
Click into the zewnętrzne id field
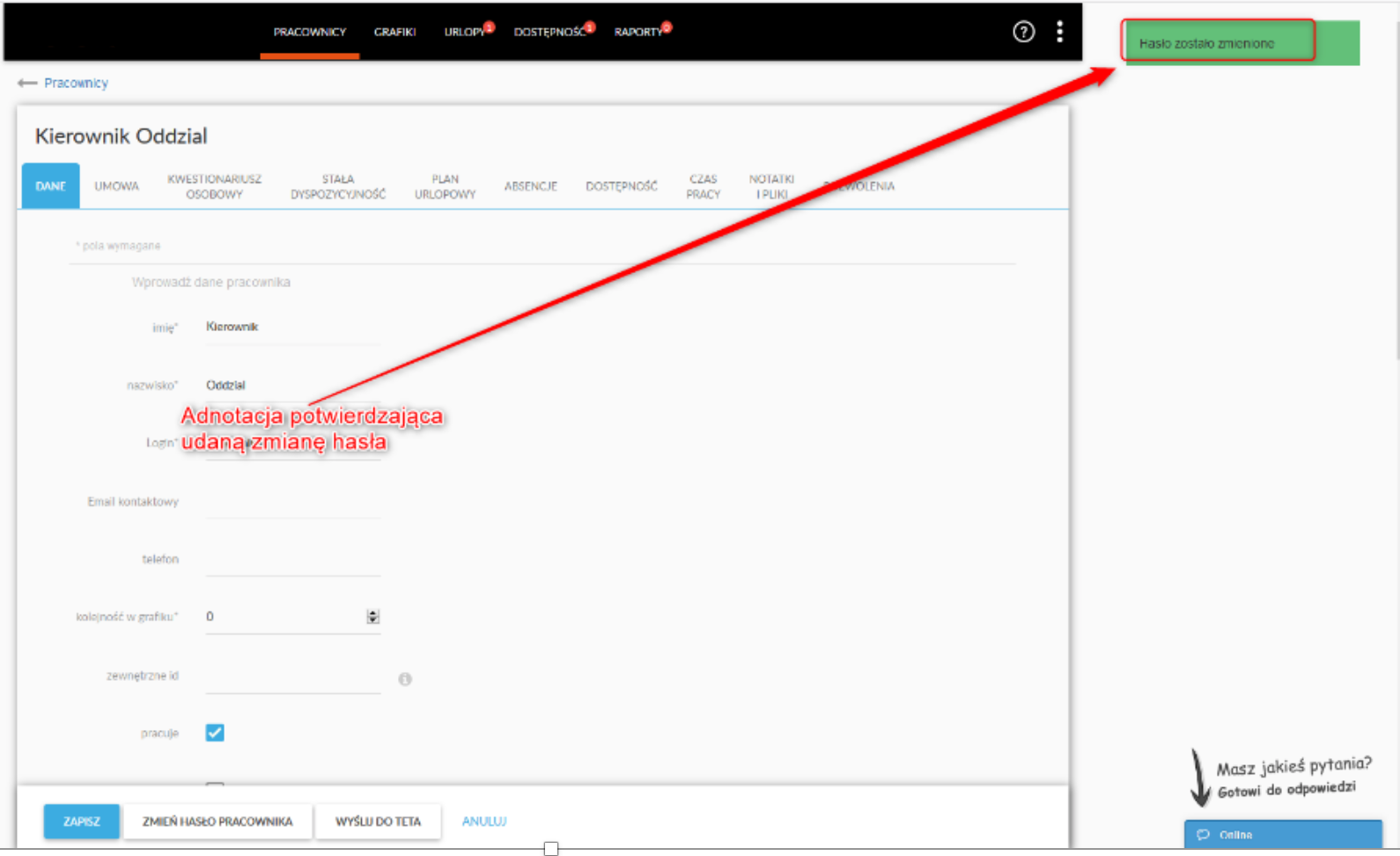tap(292, 676)
